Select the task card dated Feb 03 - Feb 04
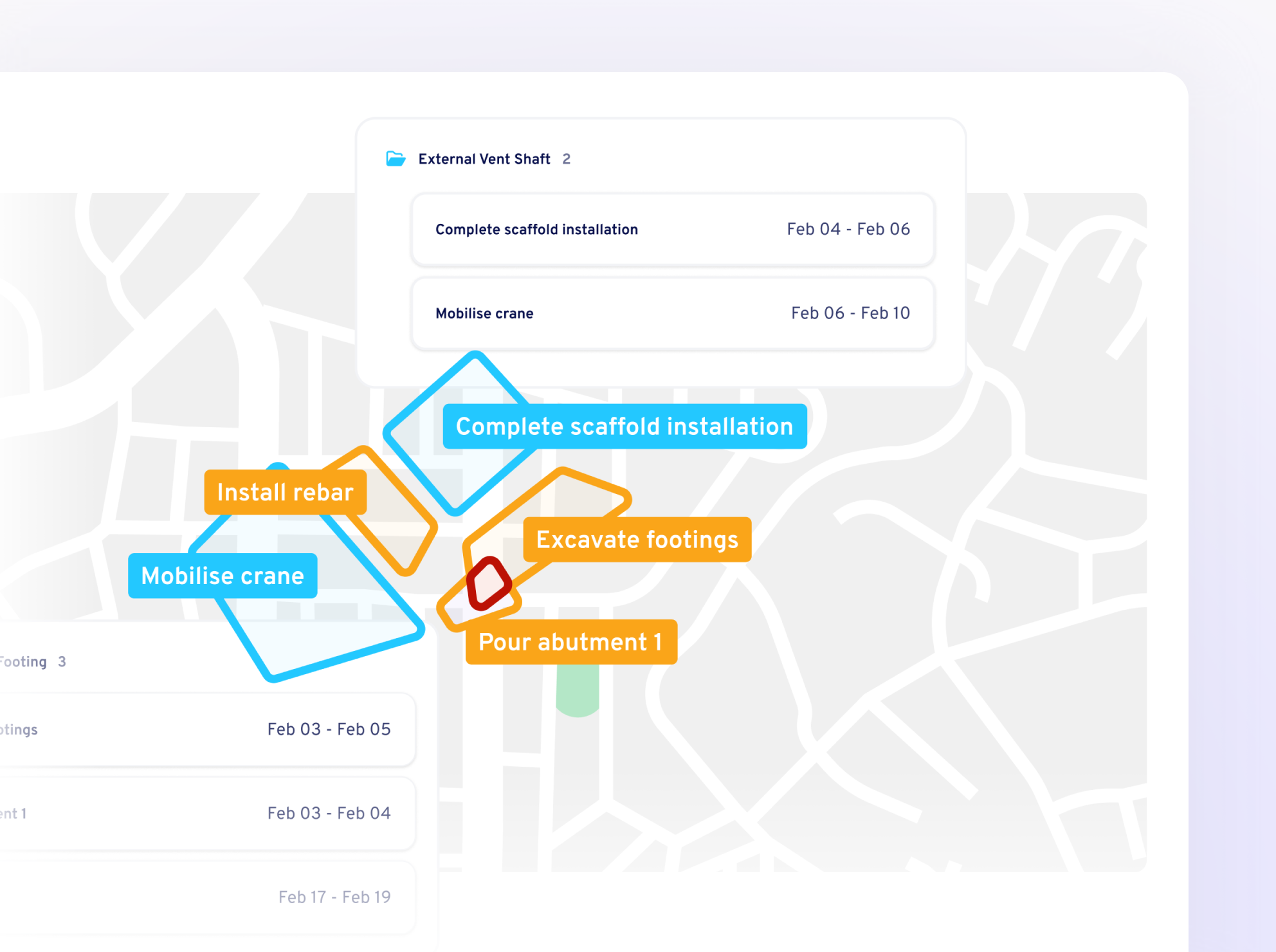 click(206, 813)
